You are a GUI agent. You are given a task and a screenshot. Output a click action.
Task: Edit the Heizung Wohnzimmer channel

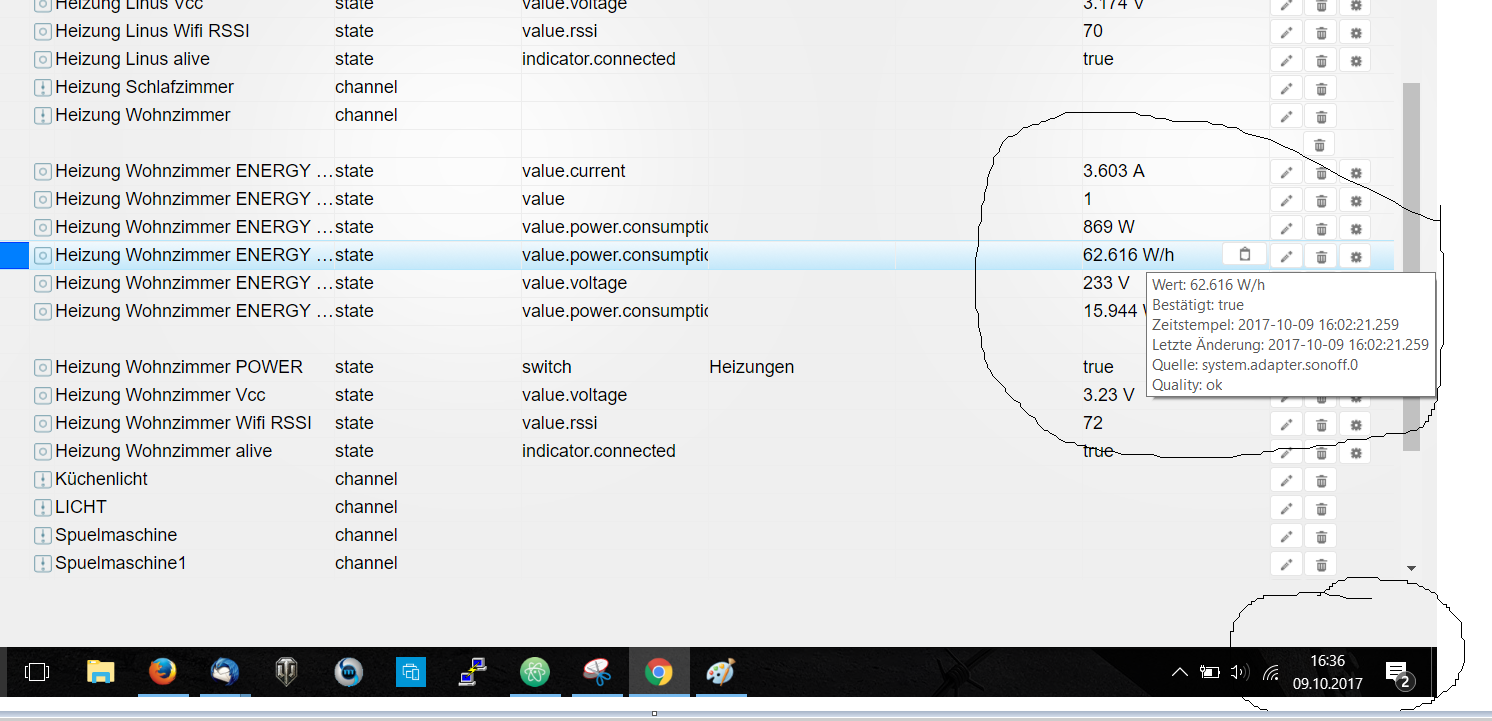click(x=1287, y=116)
